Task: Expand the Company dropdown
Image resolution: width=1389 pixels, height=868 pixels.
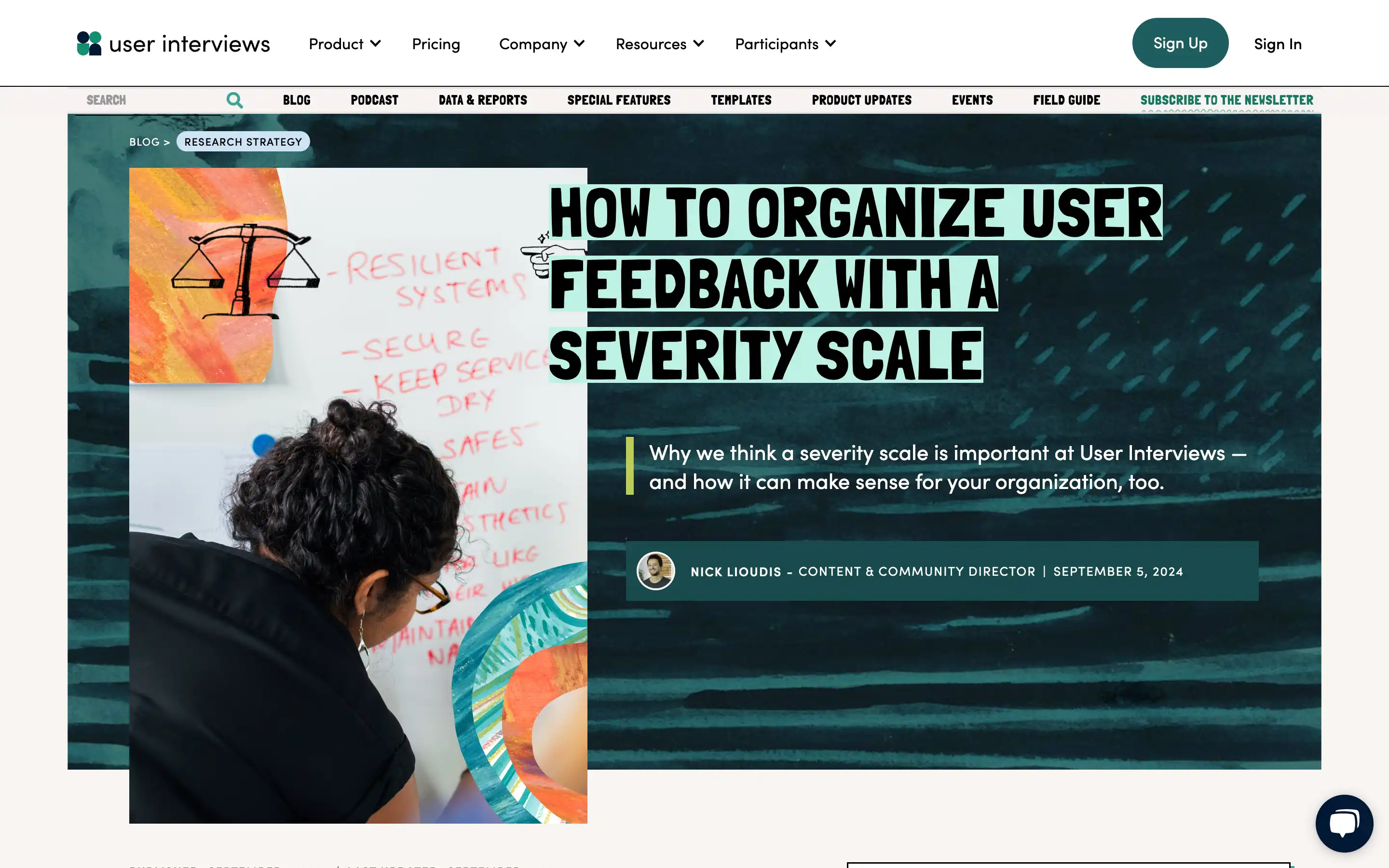Action: coord(541,43)
